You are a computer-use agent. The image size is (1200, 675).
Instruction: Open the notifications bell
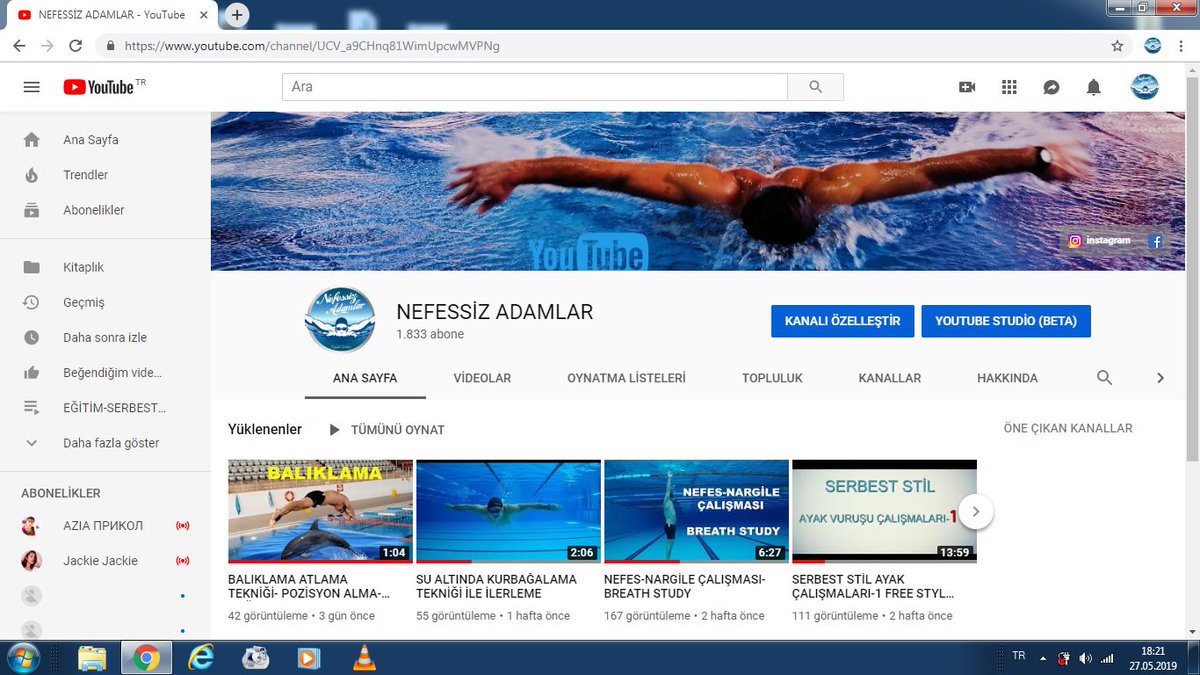[x=1093, y=87]
